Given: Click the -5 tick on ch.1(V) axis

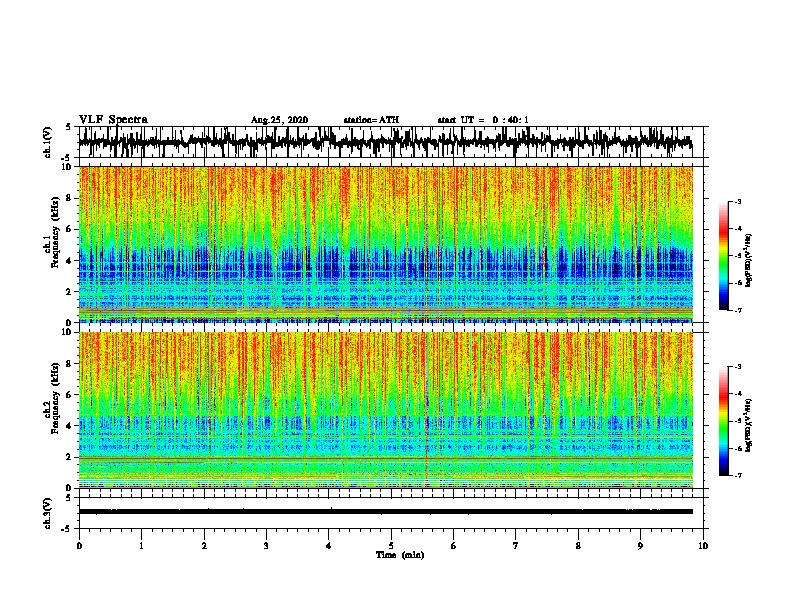Looking at the screenshot, I should click(x=67, y=158).
